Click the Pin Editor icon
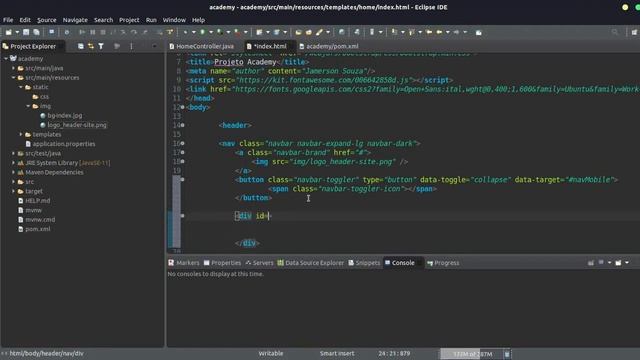640x360 pixels. coord(478,32)
